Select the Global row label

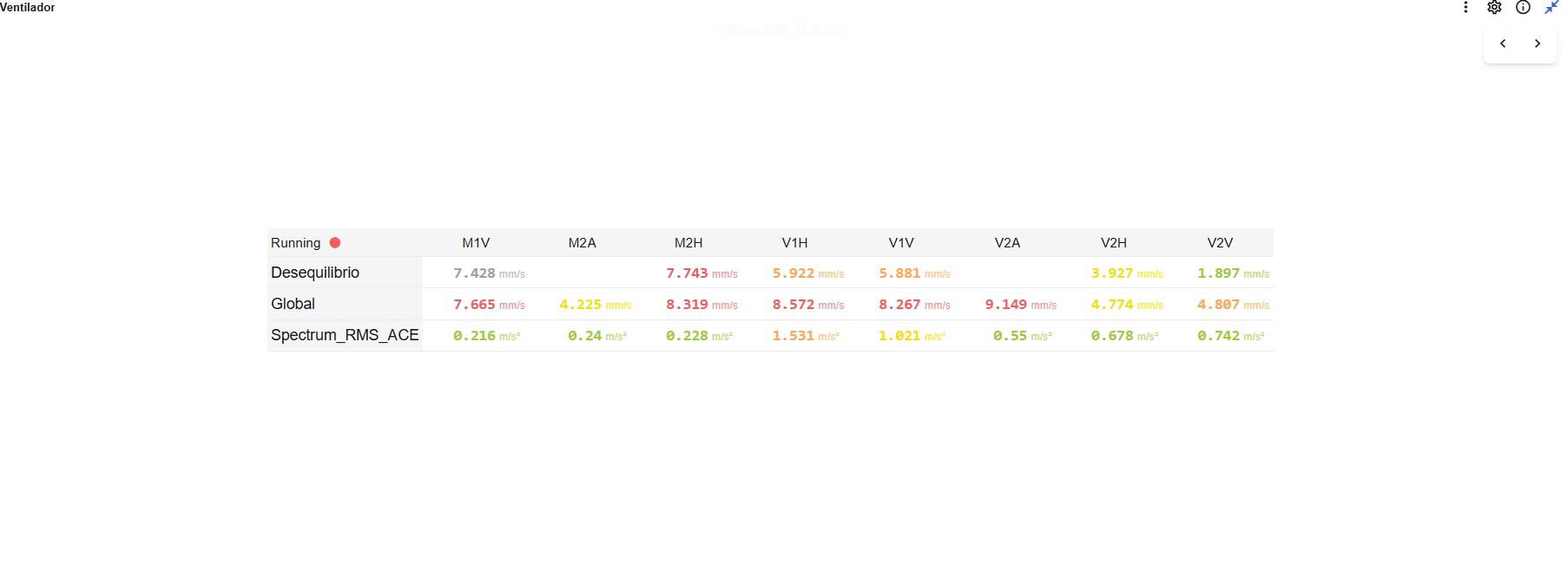[293, 304]
